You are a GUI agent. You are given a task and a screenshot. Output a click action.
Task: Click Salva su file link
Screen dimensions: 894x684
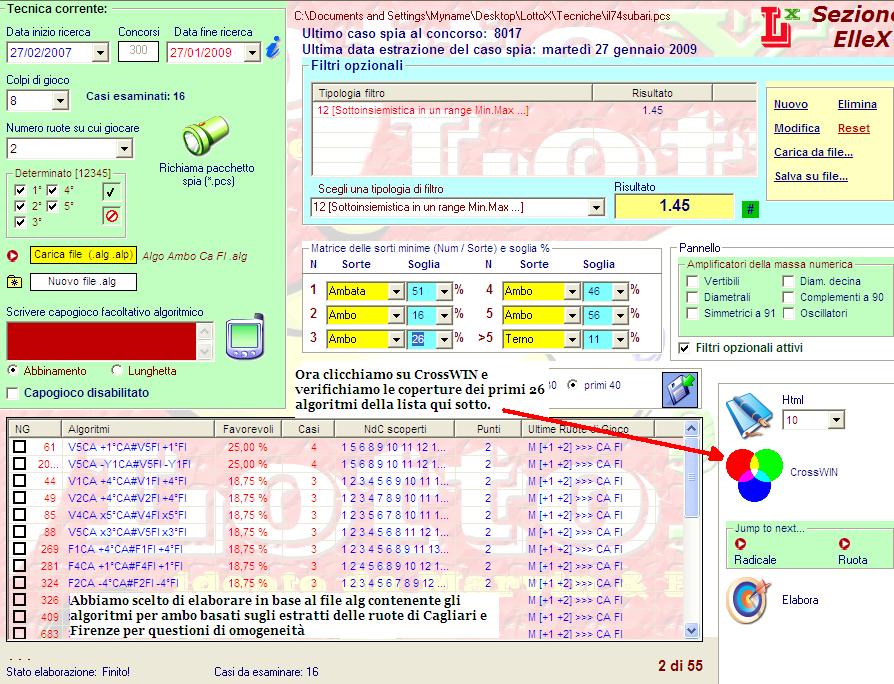pyautogui.click(x=811, y=176)
